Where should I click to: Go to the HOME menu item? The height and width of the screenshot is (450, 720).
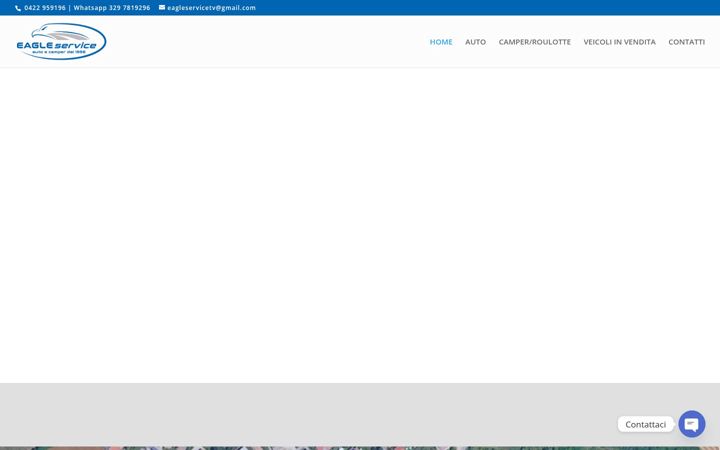441,42
